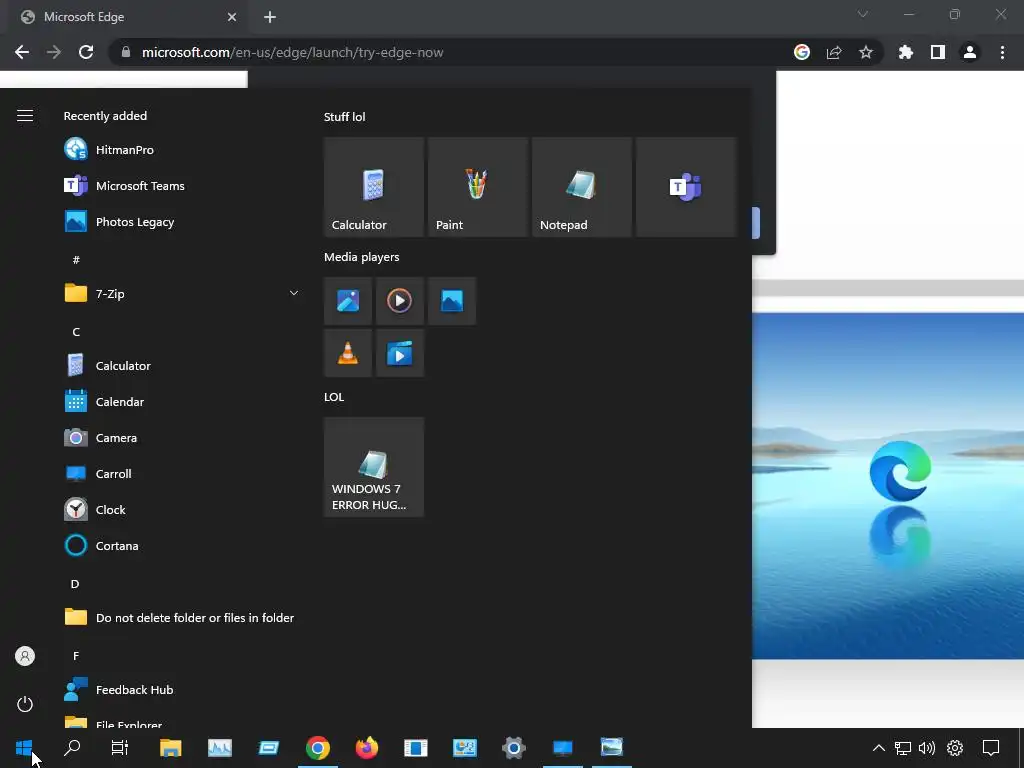1024x768 pixels.
Task: Open the Media Player tile with round play icon
Action: point(400,301)
